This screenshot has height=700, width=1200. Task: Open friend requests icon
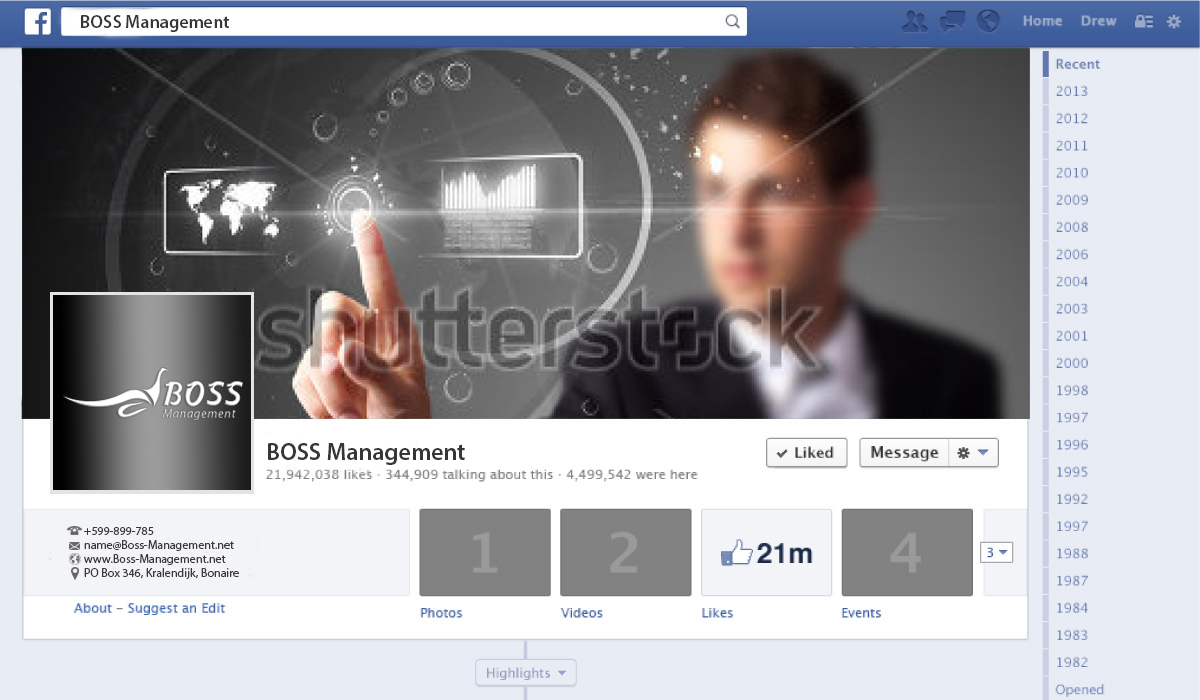[x=914, y=21]
